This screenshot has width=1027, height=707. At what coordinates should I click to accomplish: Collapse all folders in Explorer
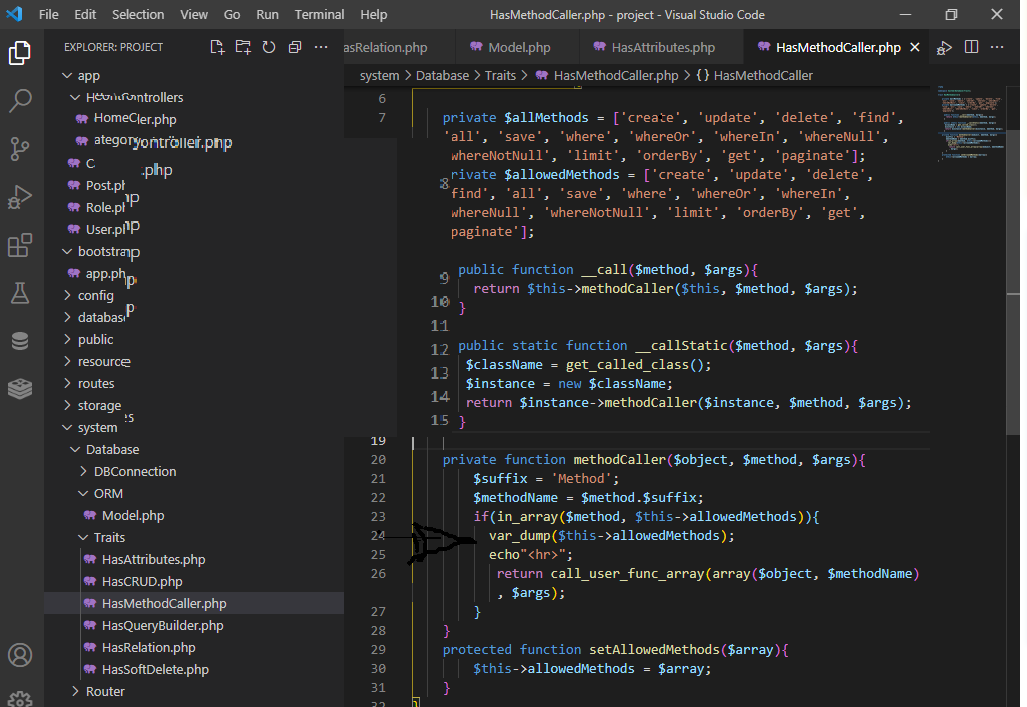(295, 47)
